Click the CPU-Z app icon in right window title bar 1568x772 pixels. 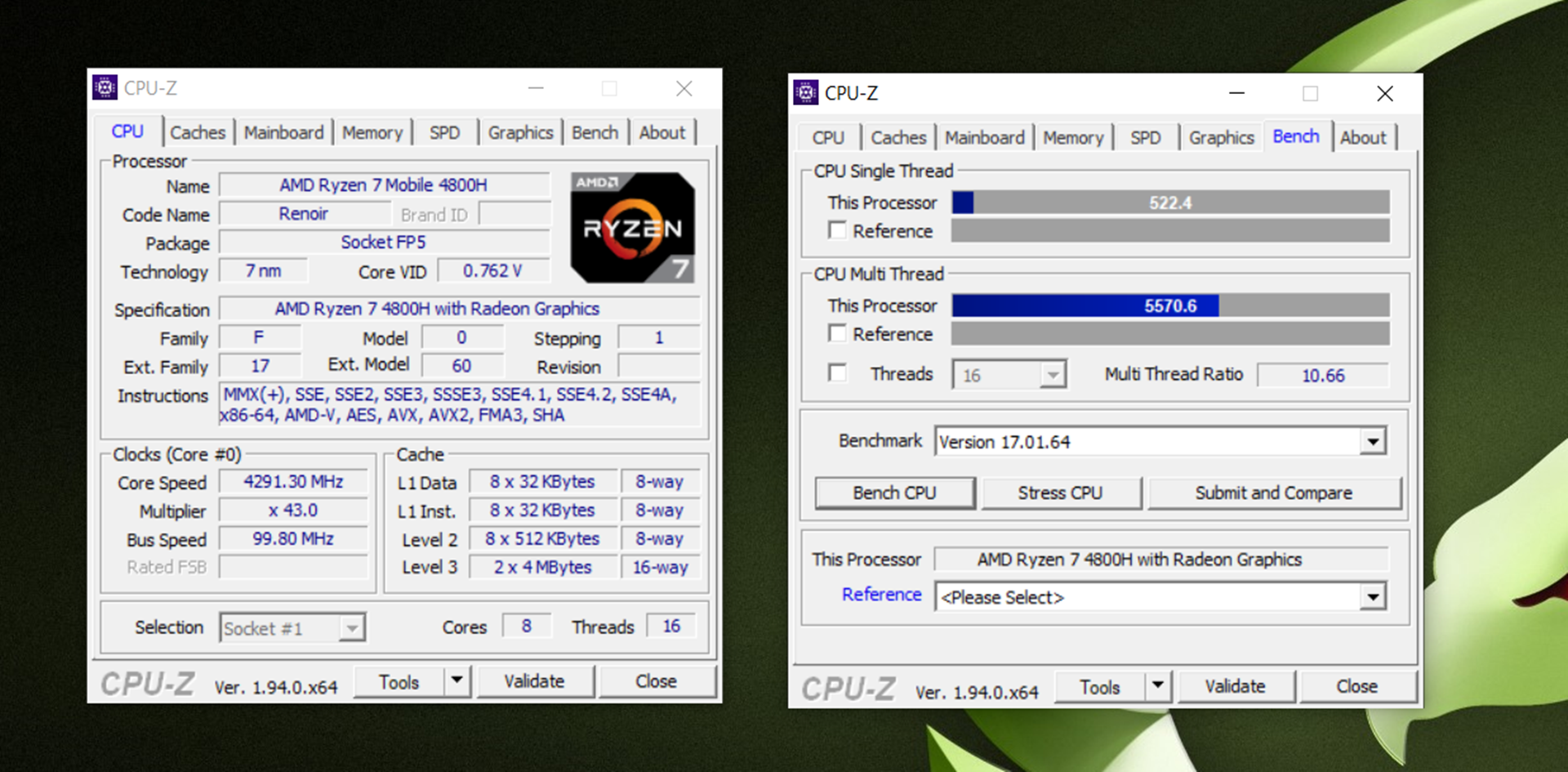(805, 92)
